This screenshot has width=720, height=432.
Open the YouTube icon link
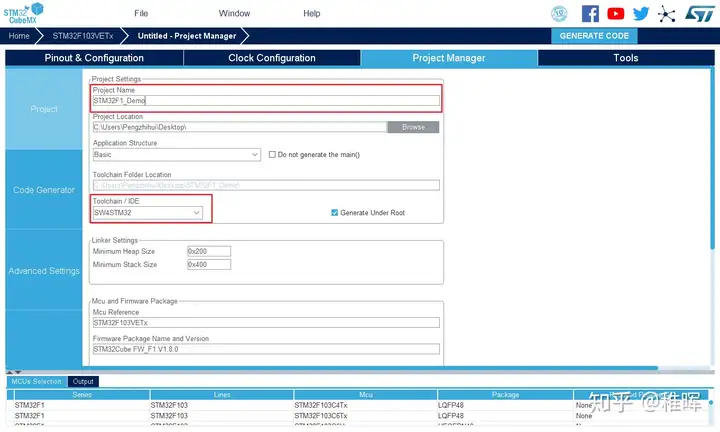click(615, 14)
